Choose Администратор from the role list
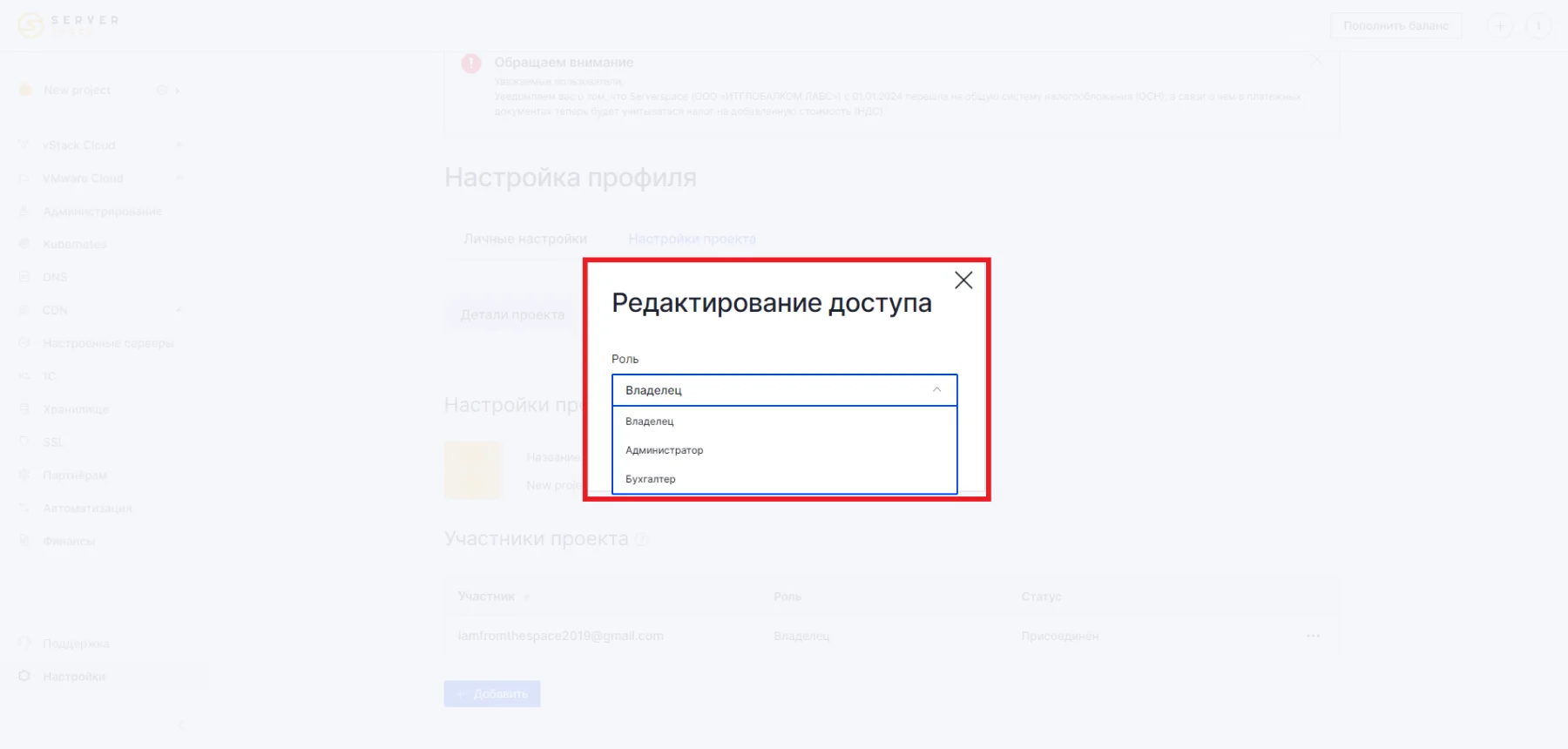The image size is (1568, 749). (x=784, y=450)
